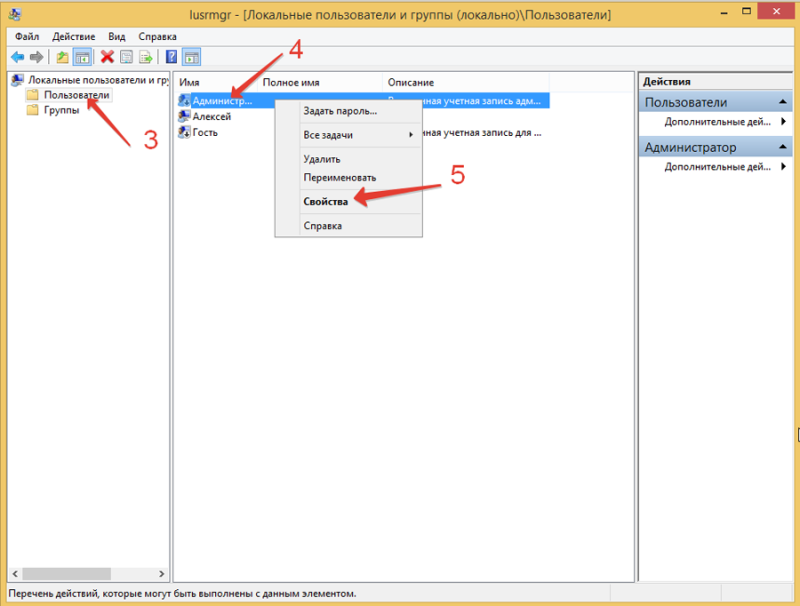Go up one level using folder icon

click(62, 56)
